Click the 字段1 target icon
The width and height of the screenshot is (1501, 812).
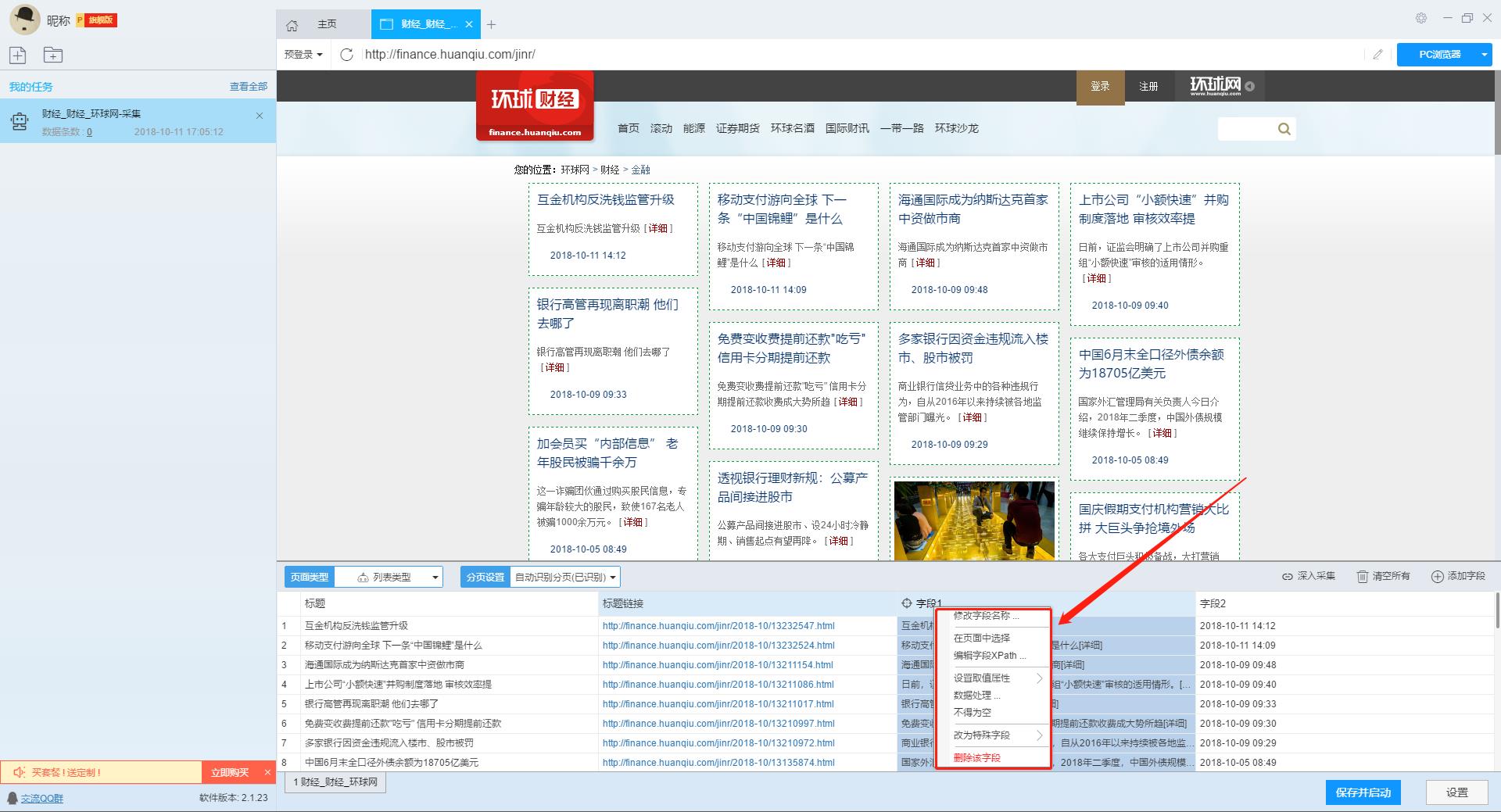point(907,603)
